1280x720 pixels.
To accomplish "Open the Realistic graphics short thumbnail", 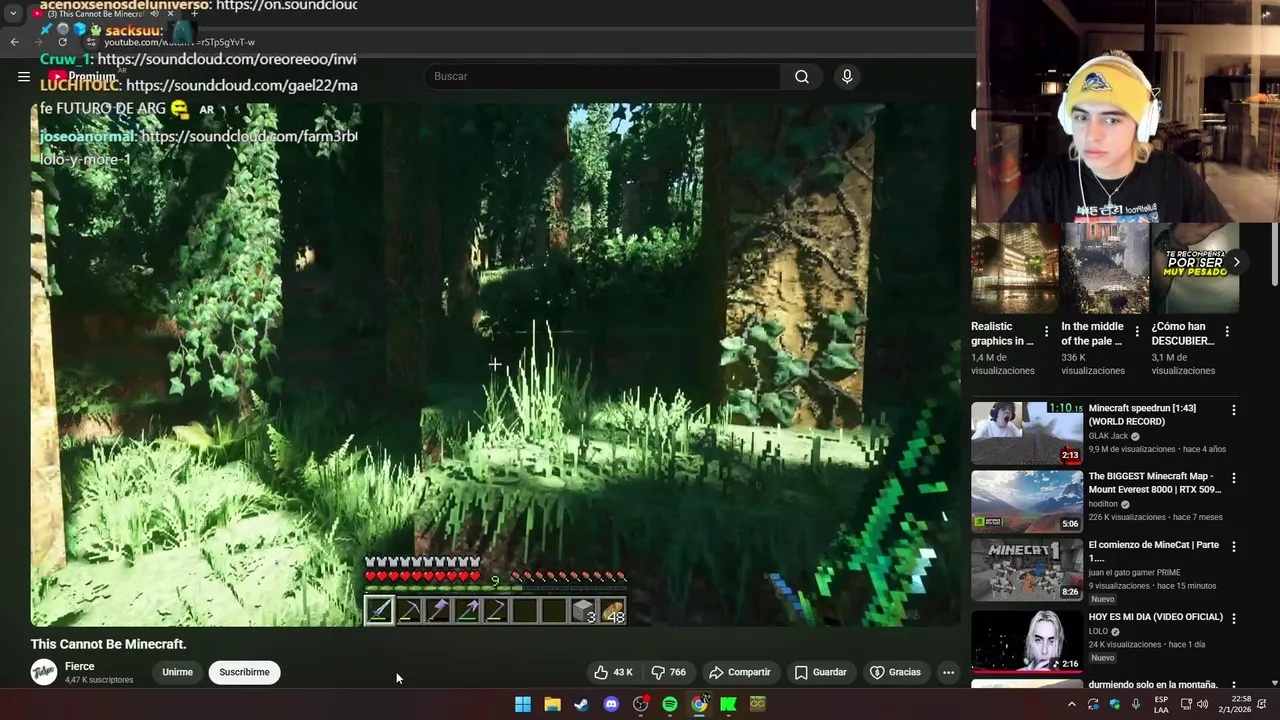I will pos(1014,268).
